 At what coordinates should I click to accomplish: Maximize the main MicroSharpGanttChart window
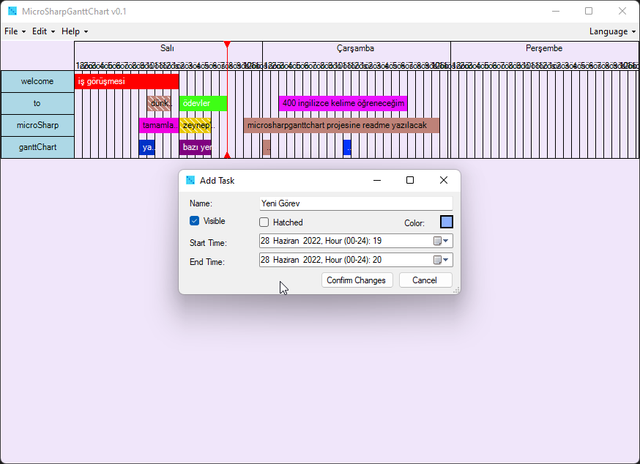(x=588, y=11)
